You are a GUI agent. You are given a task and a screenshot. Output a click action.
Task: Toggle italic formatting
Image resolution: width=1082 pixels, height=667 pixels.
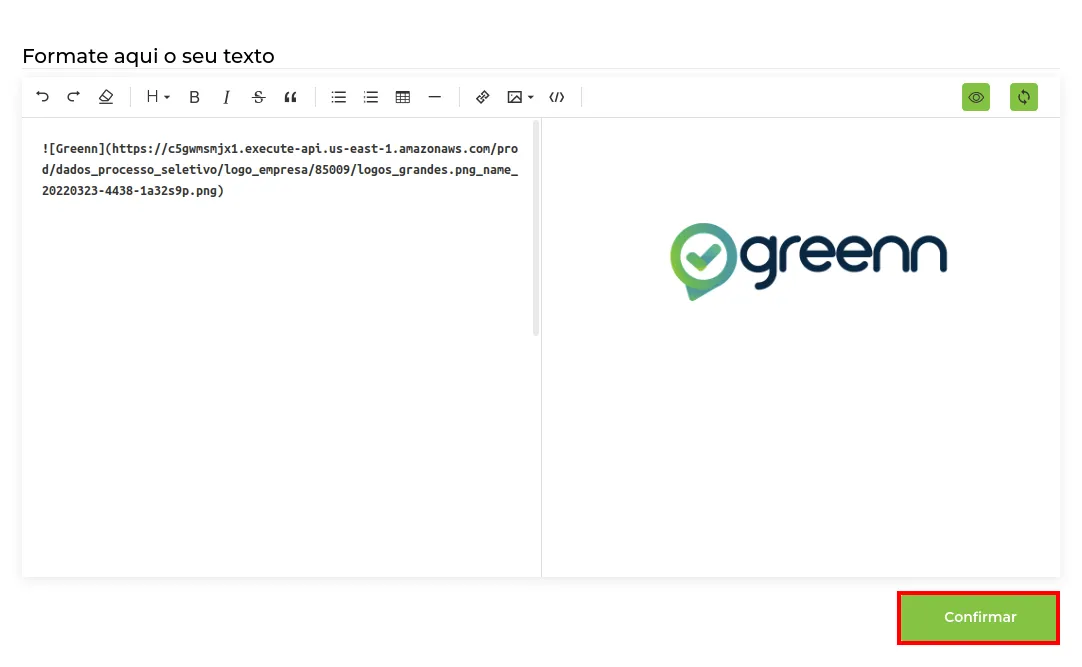(226, 97)
